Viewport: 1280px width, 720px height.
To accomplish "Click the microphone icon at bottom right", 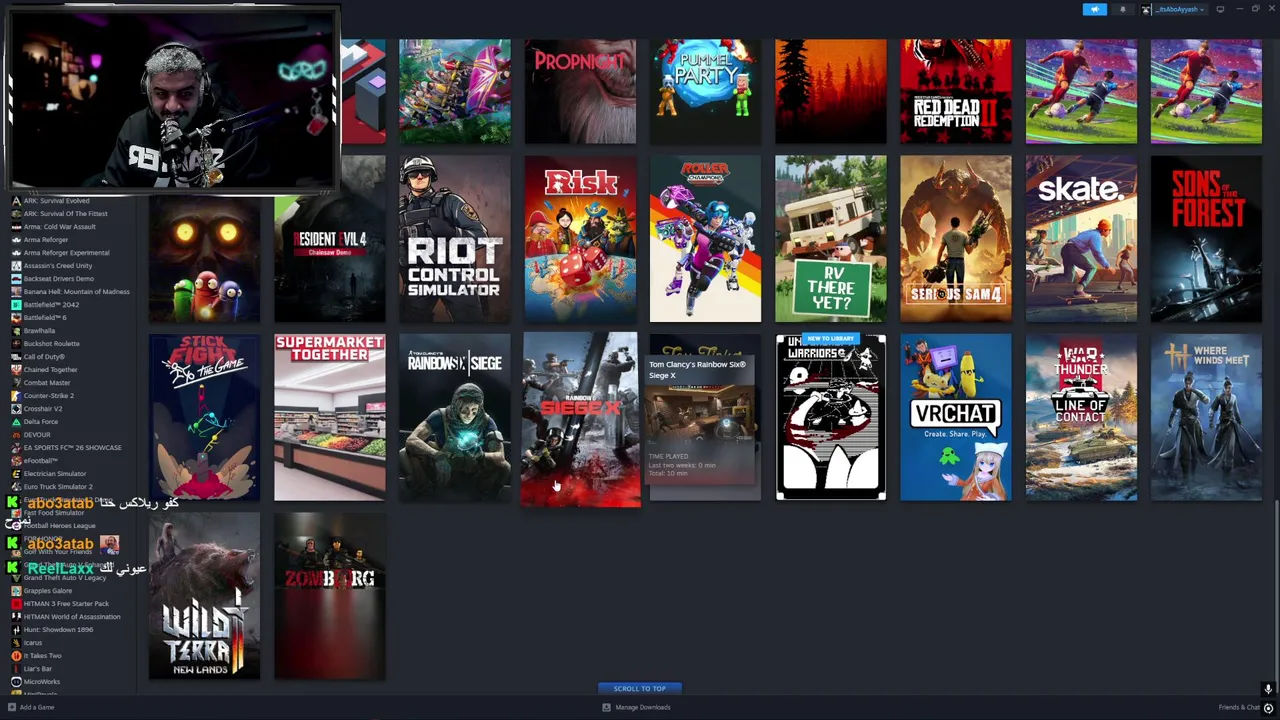I will (x=1268, y=689).
